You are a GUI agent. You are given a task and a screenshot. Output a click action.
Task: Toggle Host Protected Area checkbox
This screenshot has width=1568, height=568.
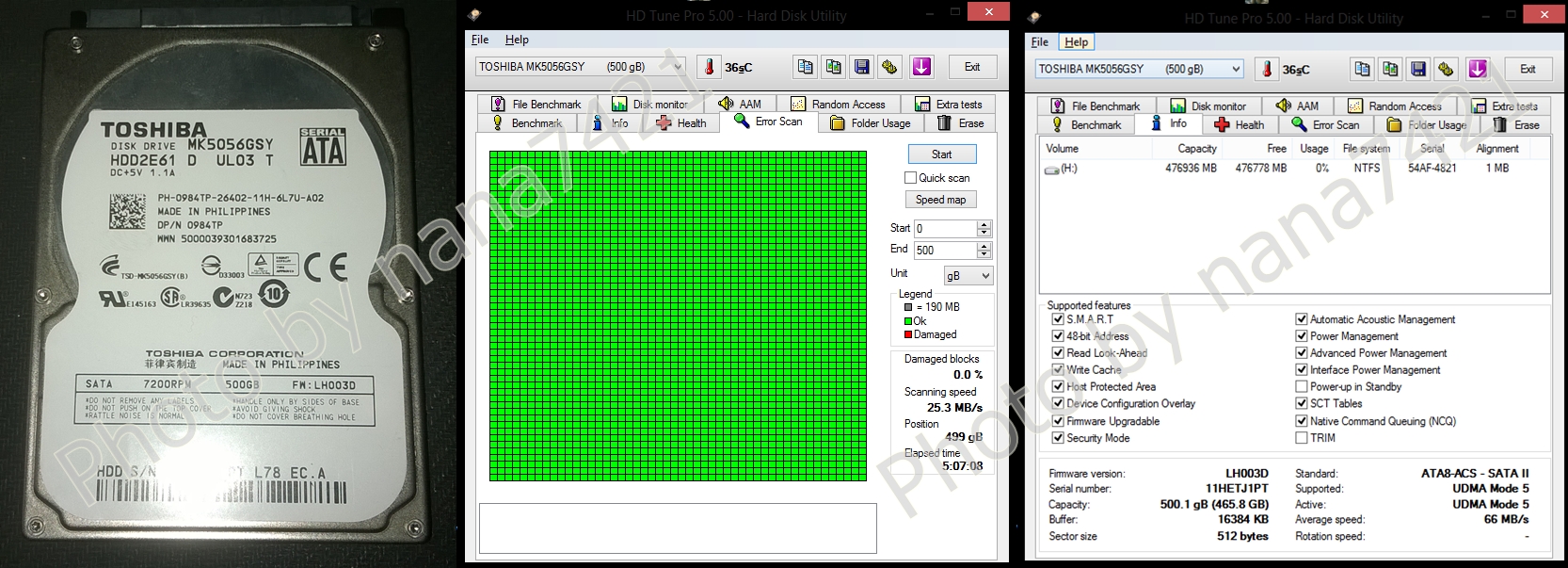point(1058,386)
